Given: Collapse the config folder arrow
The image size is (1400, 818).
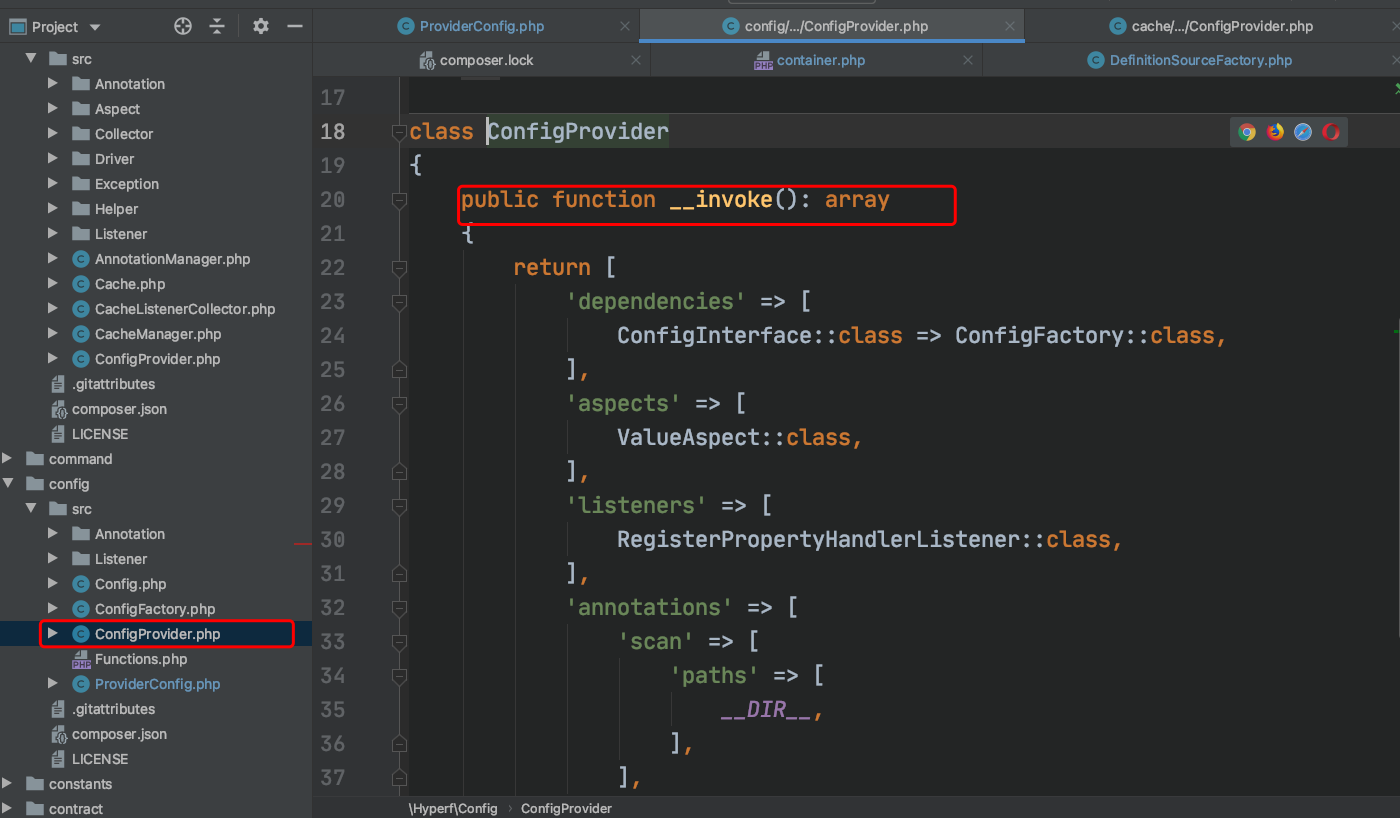Looking at the screenshot, I should (7, 484).
